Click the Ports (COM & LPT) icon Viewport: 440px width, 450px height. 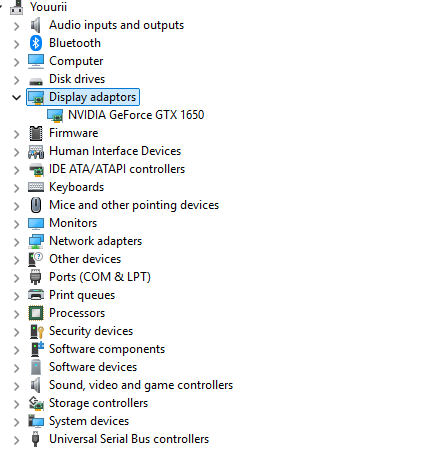coord(36,277)
